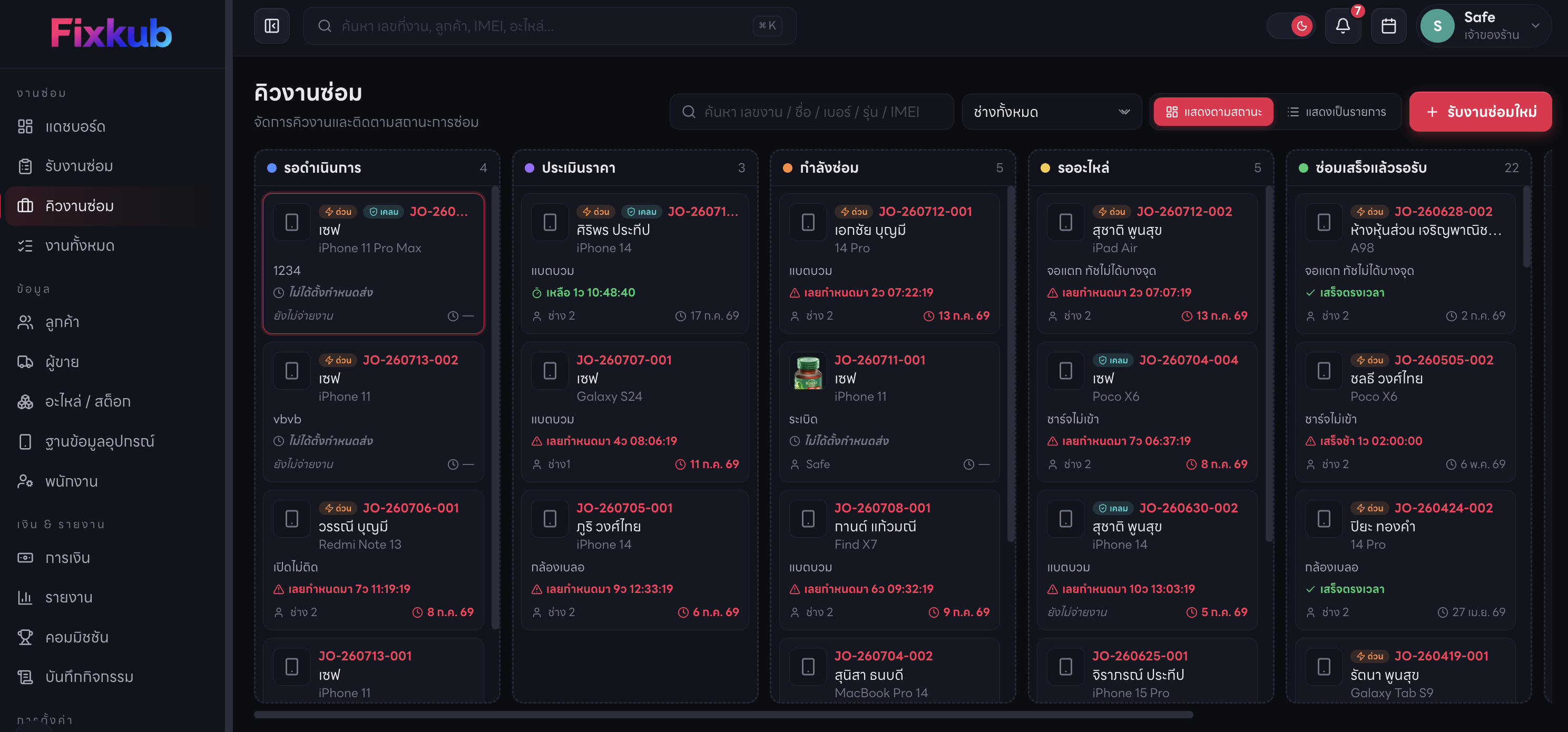Screen dimensions: 1568x732
Task: Collapse the sidebar panel icon
Action: pos(271,26)
